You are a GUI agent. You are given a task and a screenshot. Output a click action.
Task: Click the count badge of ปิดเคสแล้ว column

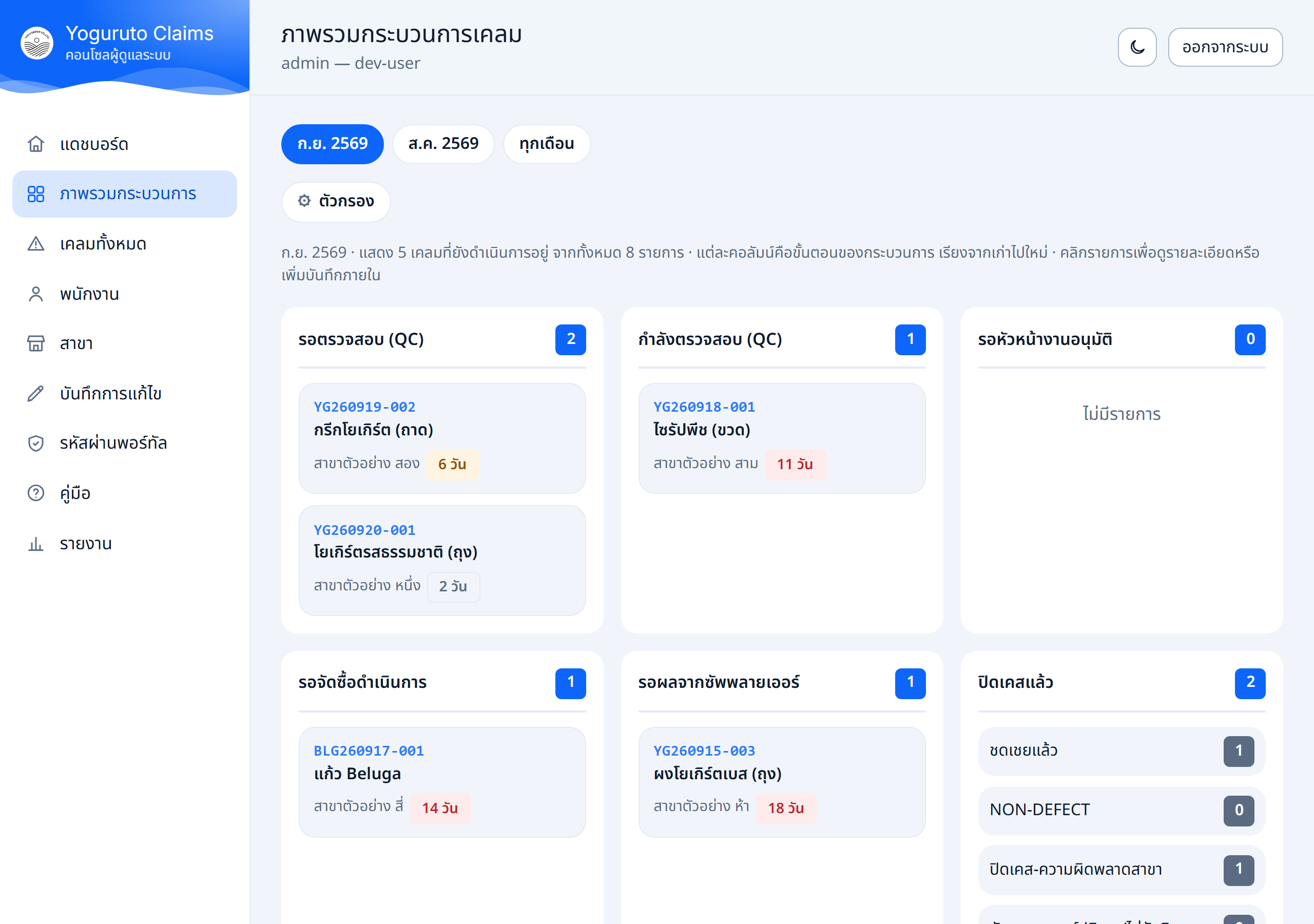[1250, 683]
